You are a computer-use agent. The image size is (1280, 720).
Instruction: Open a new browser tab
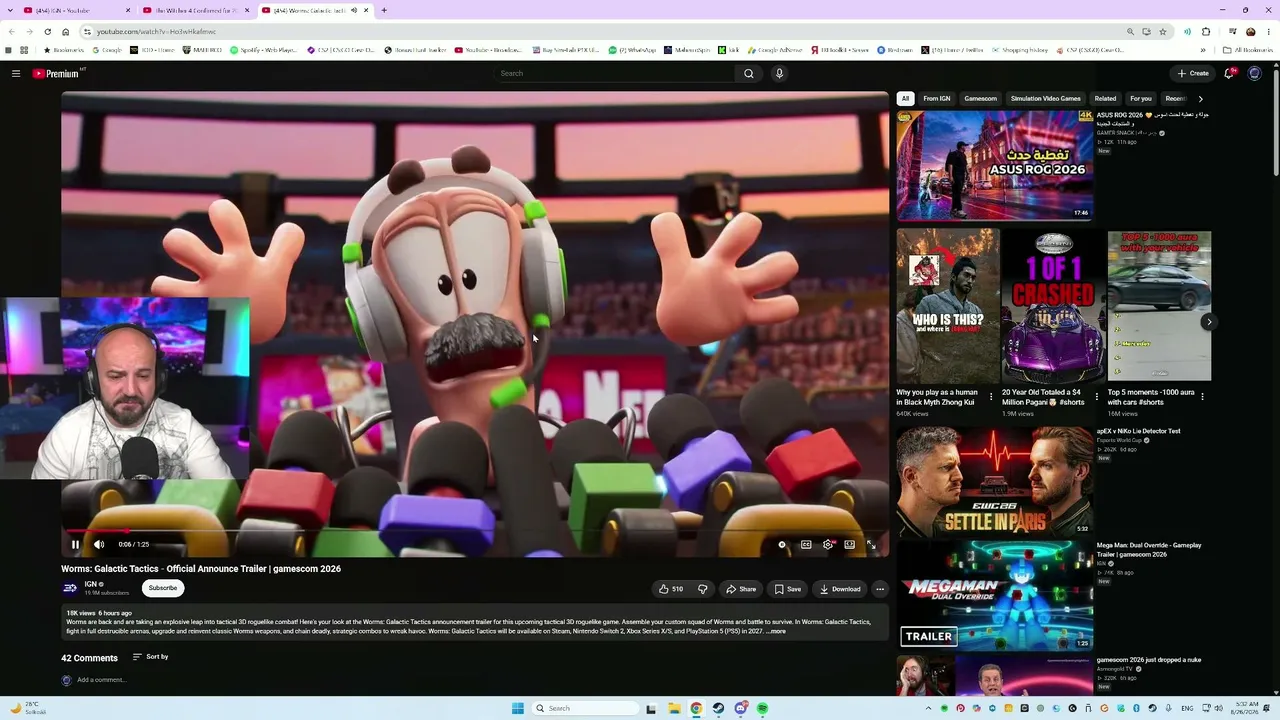[384, 10]
